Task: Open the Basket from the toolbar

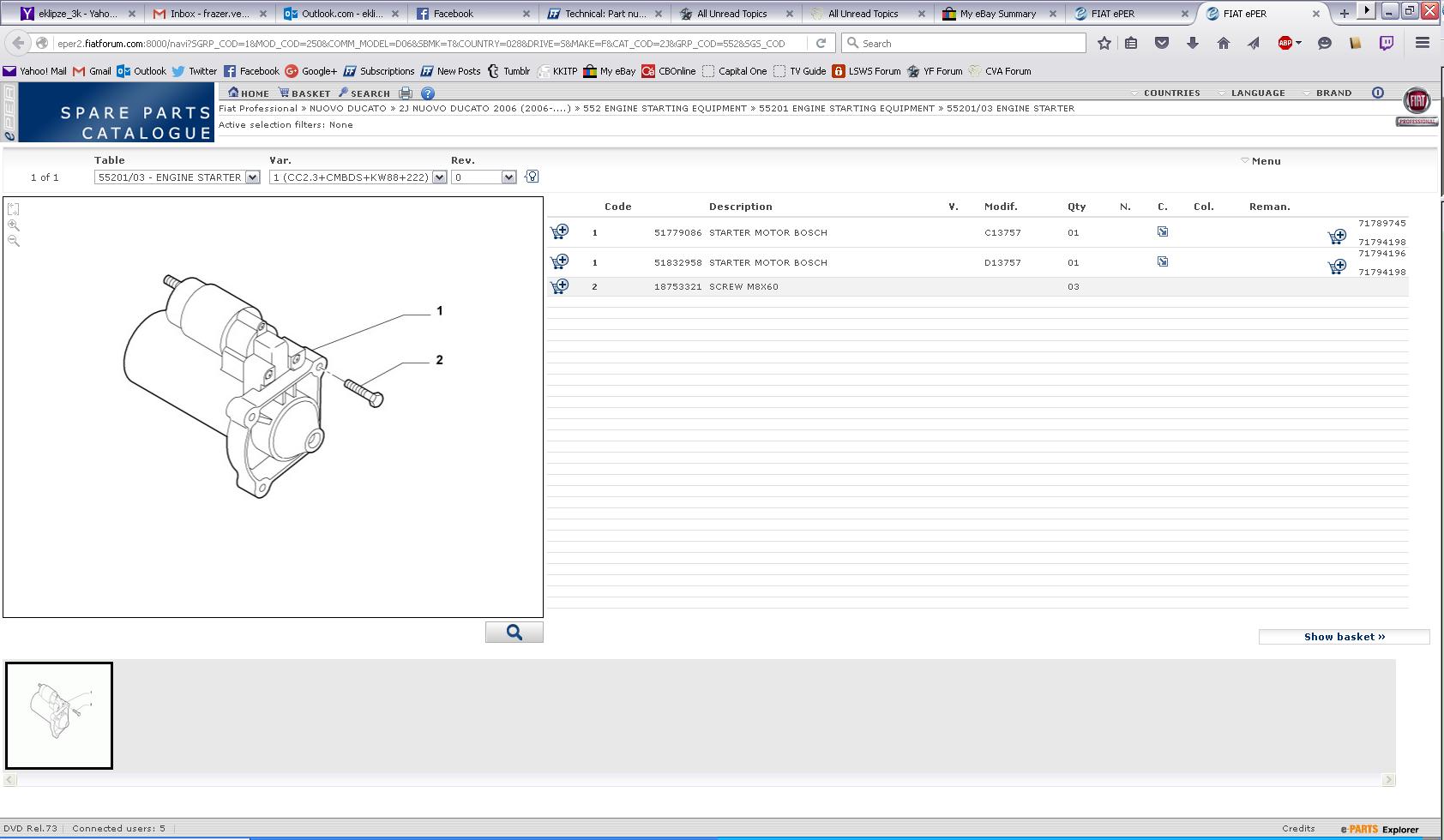Action: click(x=304, y=93)
